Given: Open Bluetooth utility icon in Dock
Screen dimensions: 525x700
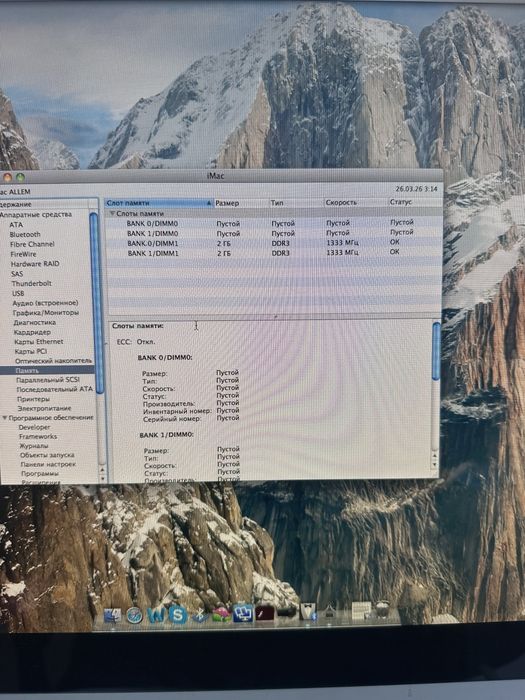Looking at the screenshot, I should 200,615.
